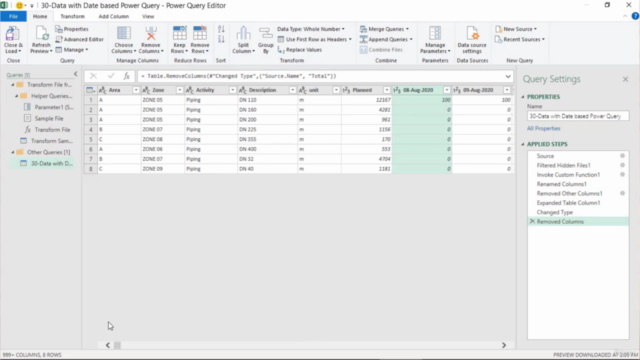
Task: Click Merge Queries
Action: point(384,29)
